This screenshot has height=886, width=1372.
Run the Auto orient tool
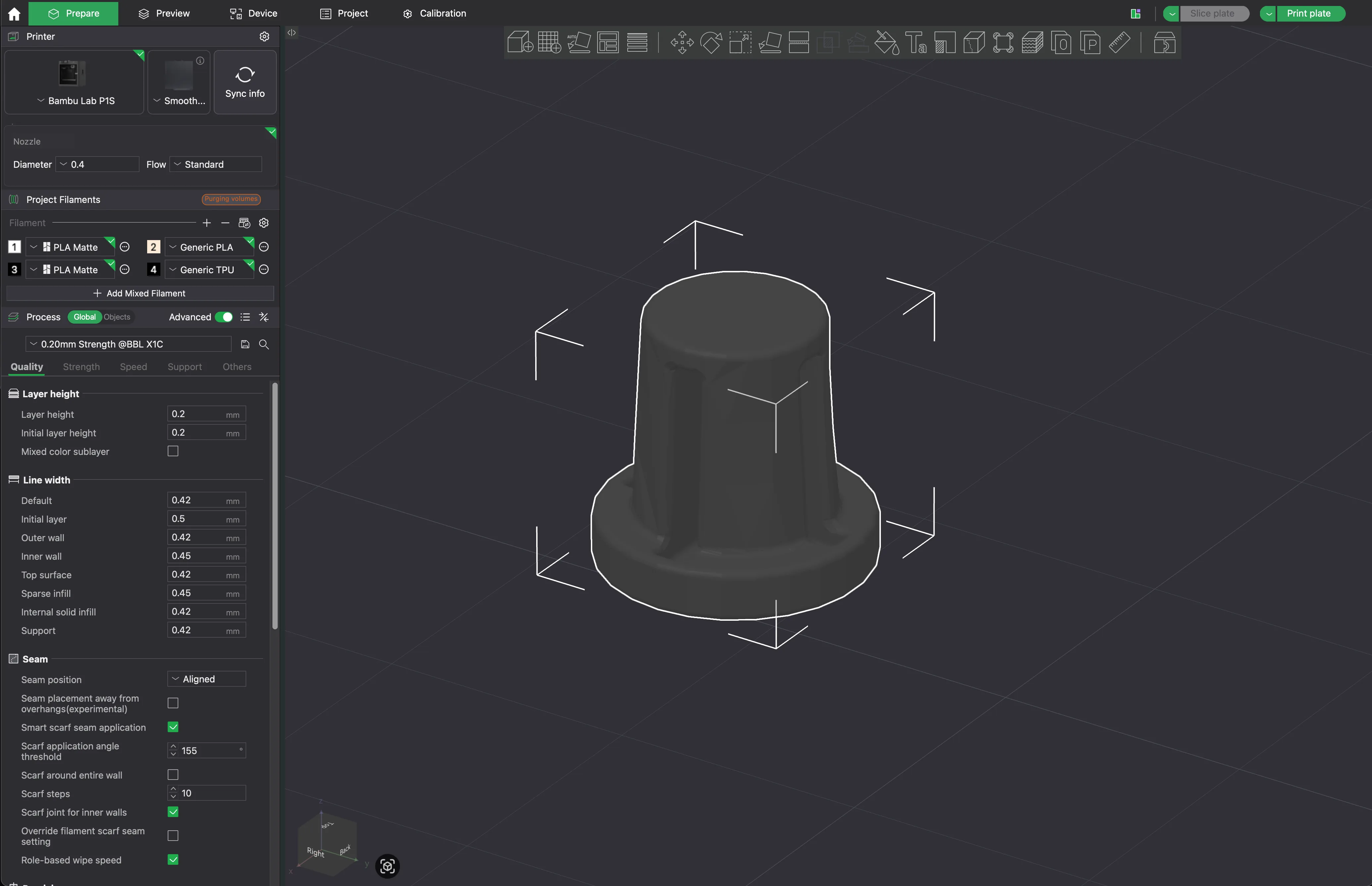click(579, 42)
